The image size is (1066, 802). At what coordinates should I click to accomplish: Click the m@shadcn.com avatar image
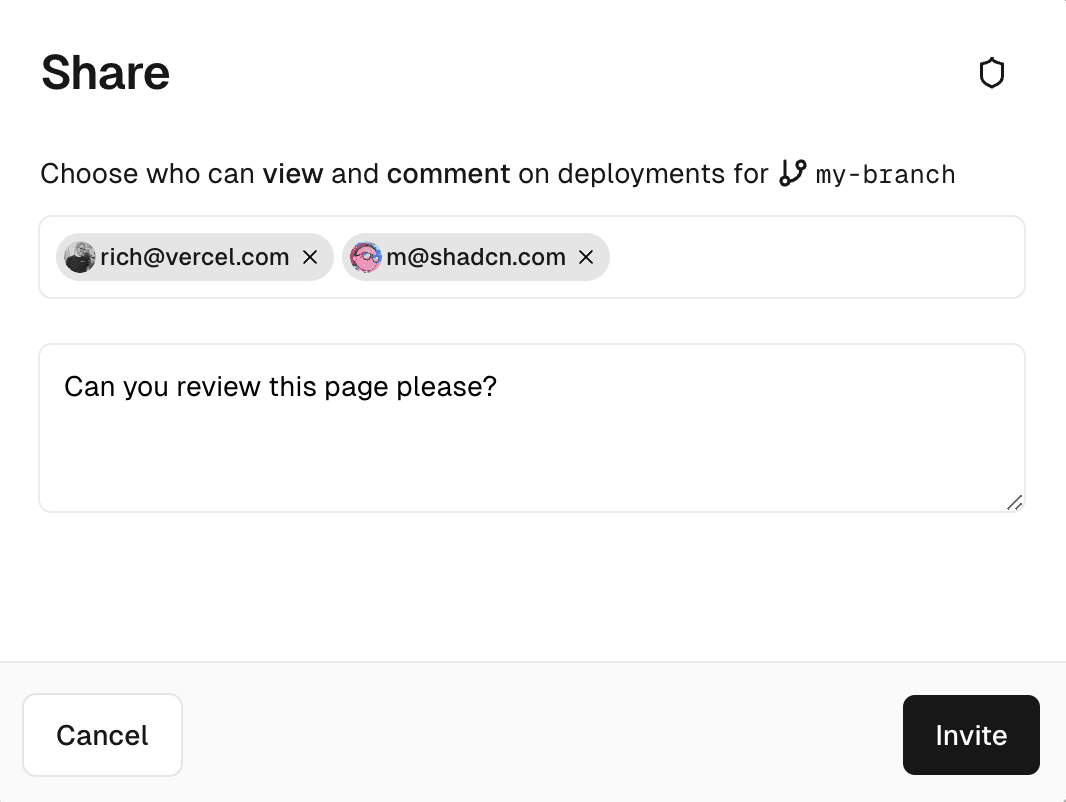(x=366, y=258)
